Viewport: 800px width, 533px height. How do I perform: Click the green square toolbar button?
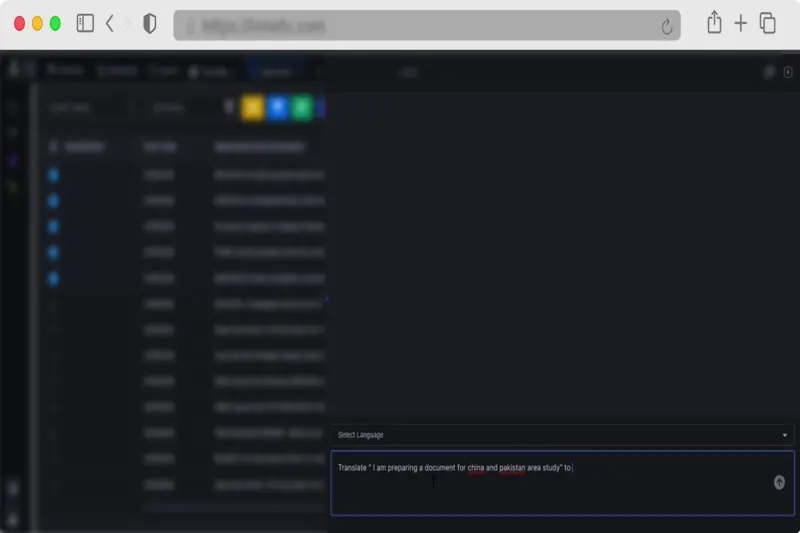(302, 107)
